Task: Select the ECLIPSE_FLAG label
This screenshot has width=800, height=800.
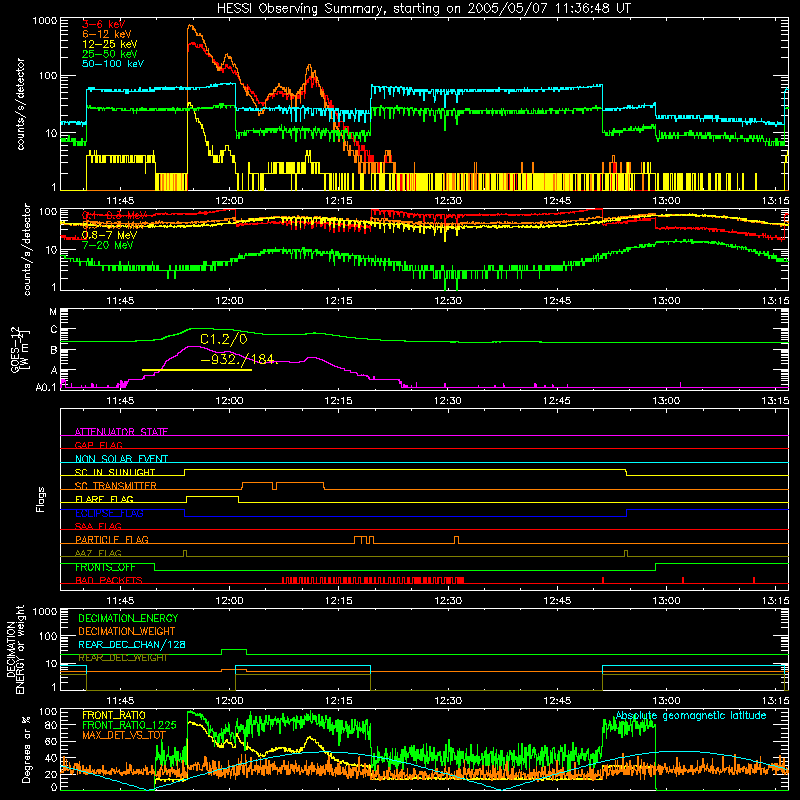Action: 109,513
